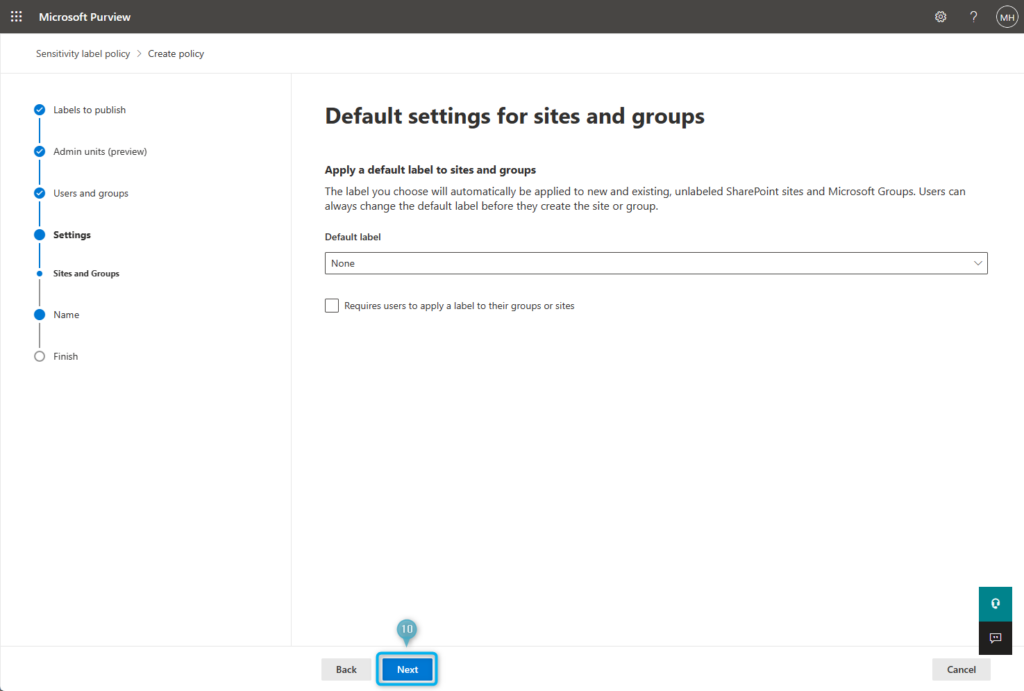Viewport: 1024px width, 691px height.
Task: Select the Sites and Groups step
Action: tap(85, 273)
